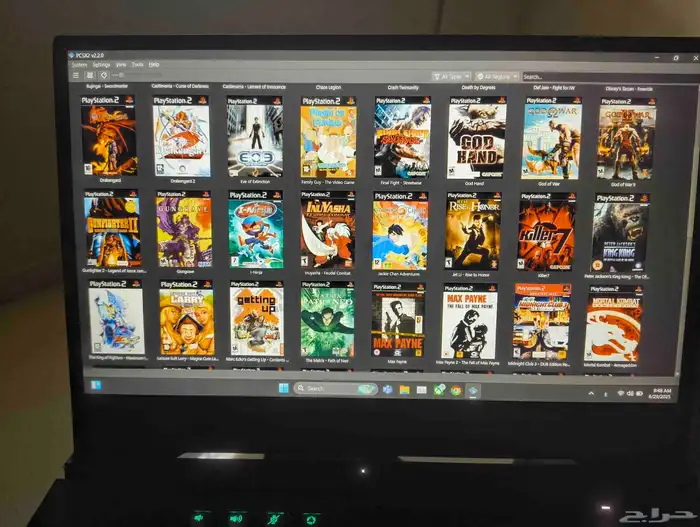Select the Mortal Kombat Armageddon cover
The height and width of the screenshot is (527, 700).
tap(614, 323)
